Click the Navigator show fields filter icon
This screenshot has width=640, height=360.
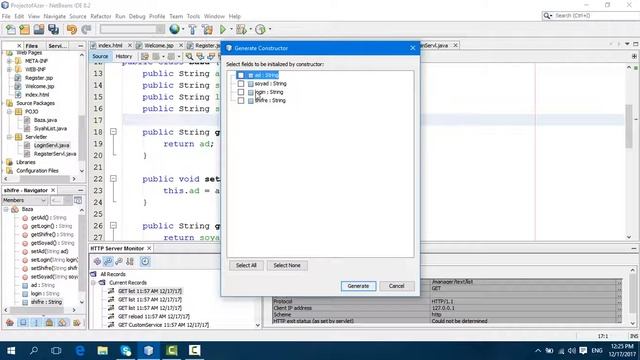point(23,323)
